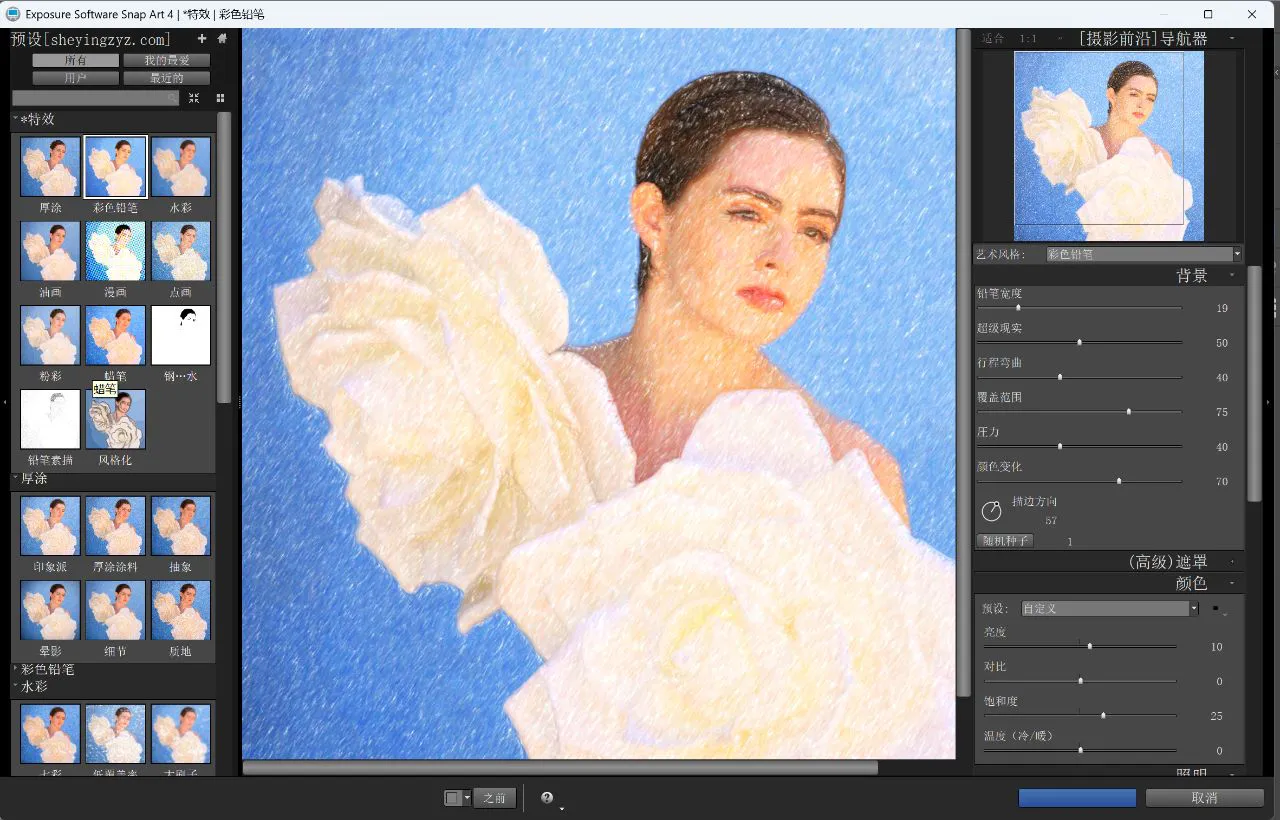This screenshot has width=1280, height=820.
Task: Switch to 最近的 presets tab
Action: click(x=167, y=78)
